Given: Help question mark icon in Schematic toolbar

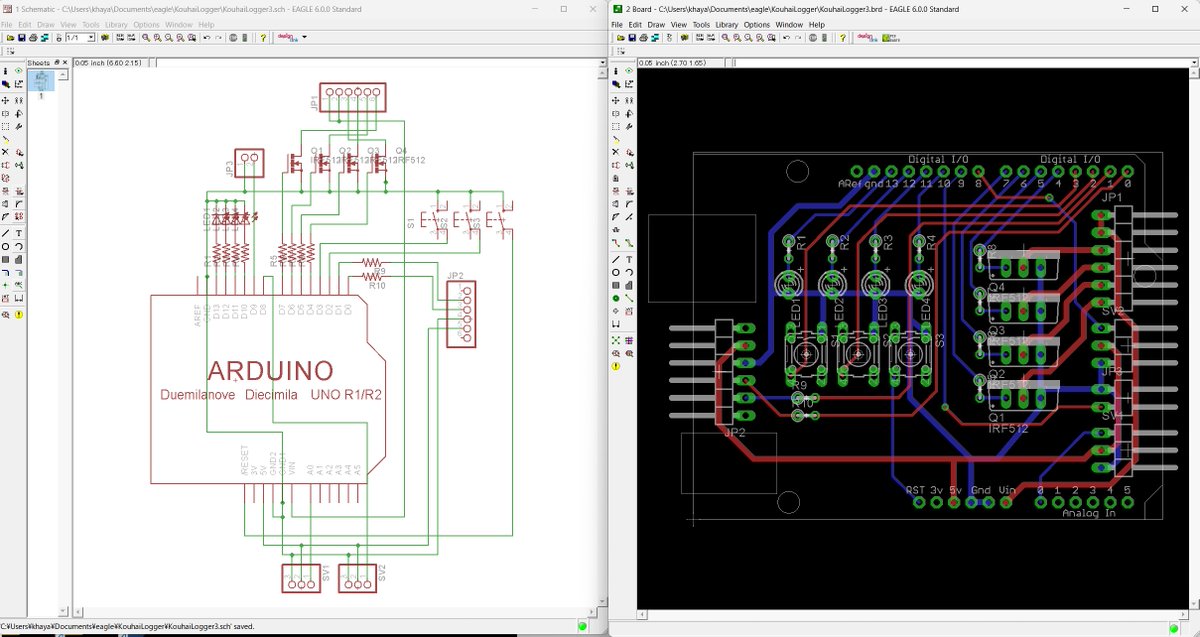Looking at the screenshot, I should point(263,38).
